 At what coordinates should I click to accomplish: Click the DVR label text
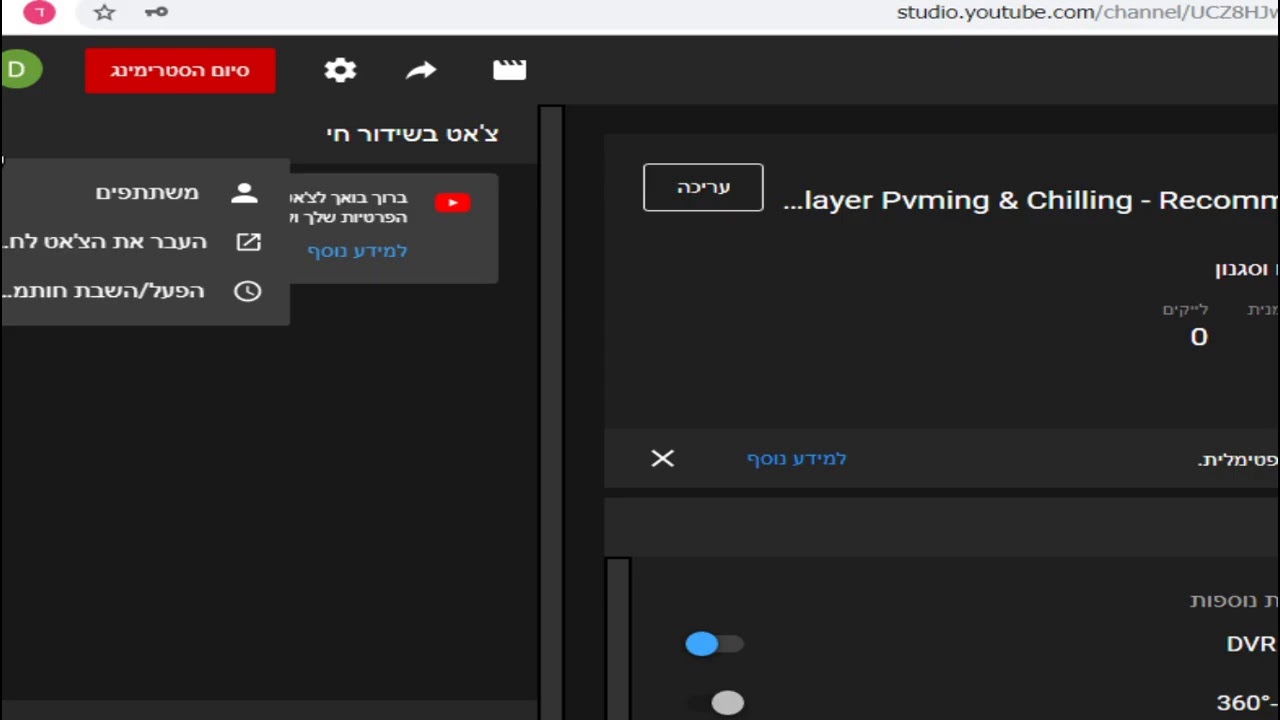coord(1251,644)
